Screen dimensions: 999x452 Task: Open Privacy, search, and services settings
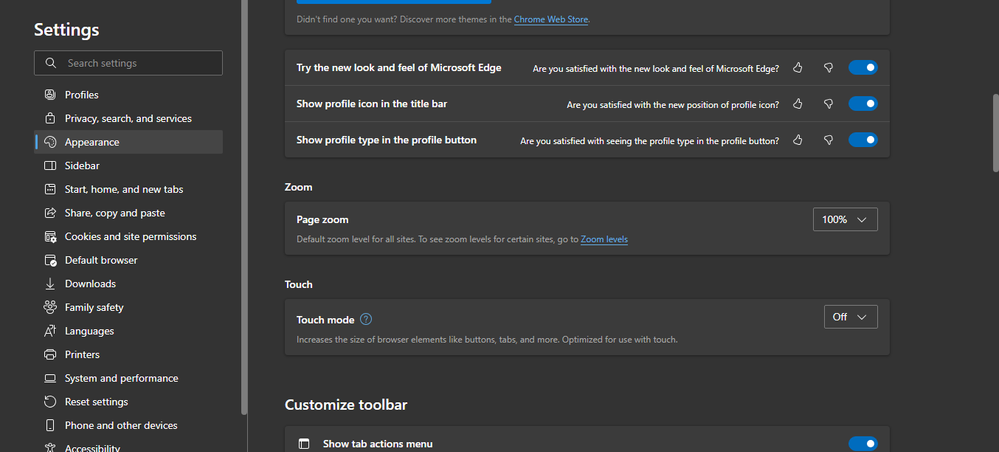point(128,118)
